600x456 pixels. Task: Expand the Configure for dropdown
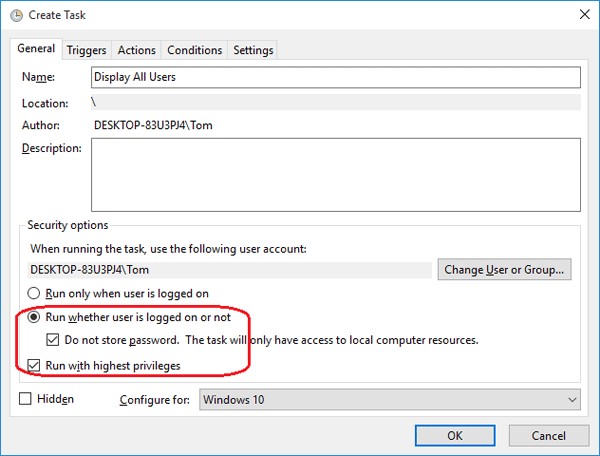click(390, 399)
